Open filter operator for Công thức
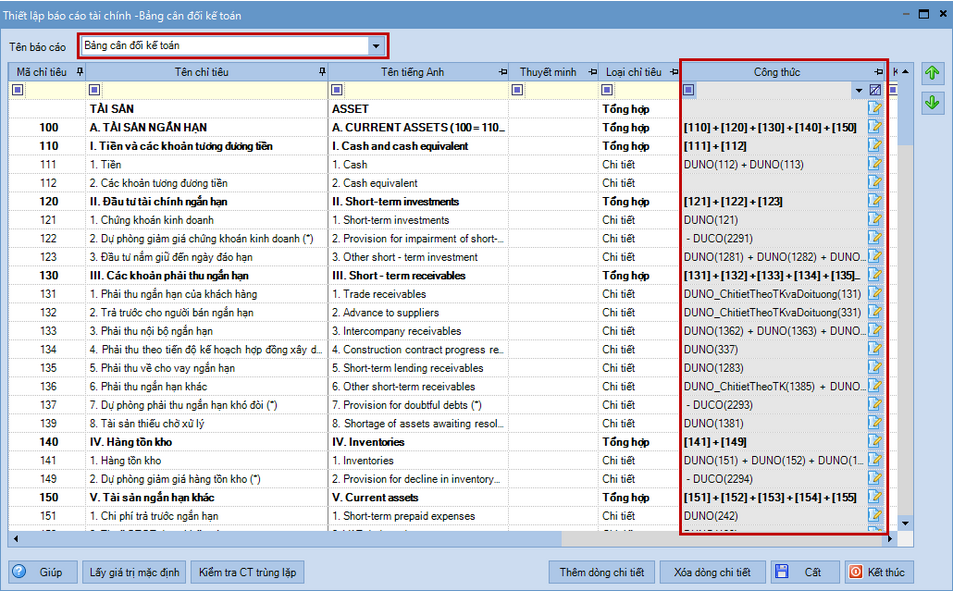This screenshot has height=594, width=954. point(688,90)
